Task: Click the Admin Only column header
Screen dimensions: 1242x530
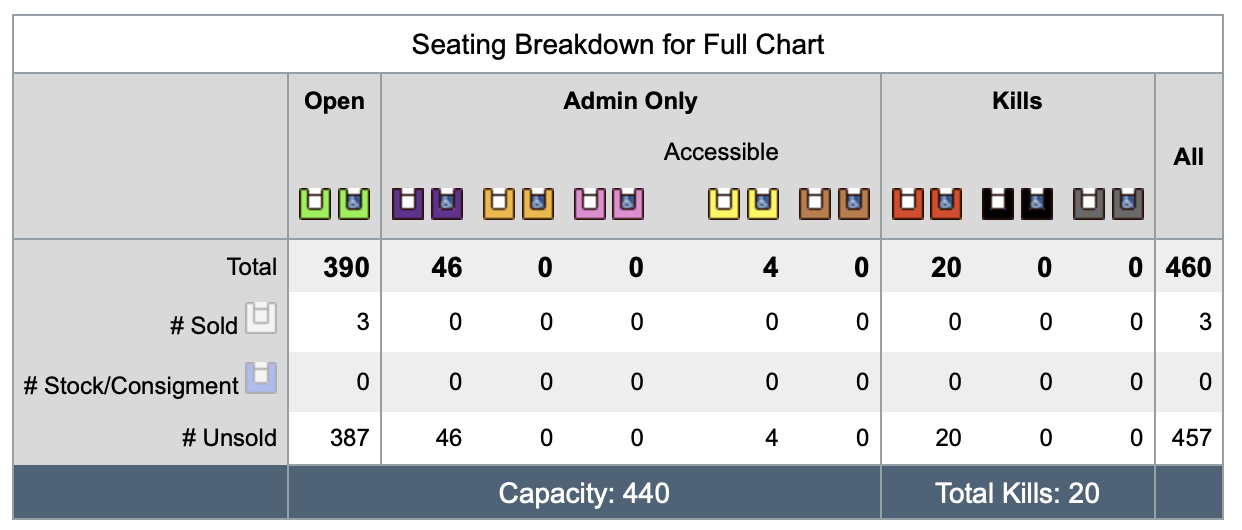Action: coord(631,101)
